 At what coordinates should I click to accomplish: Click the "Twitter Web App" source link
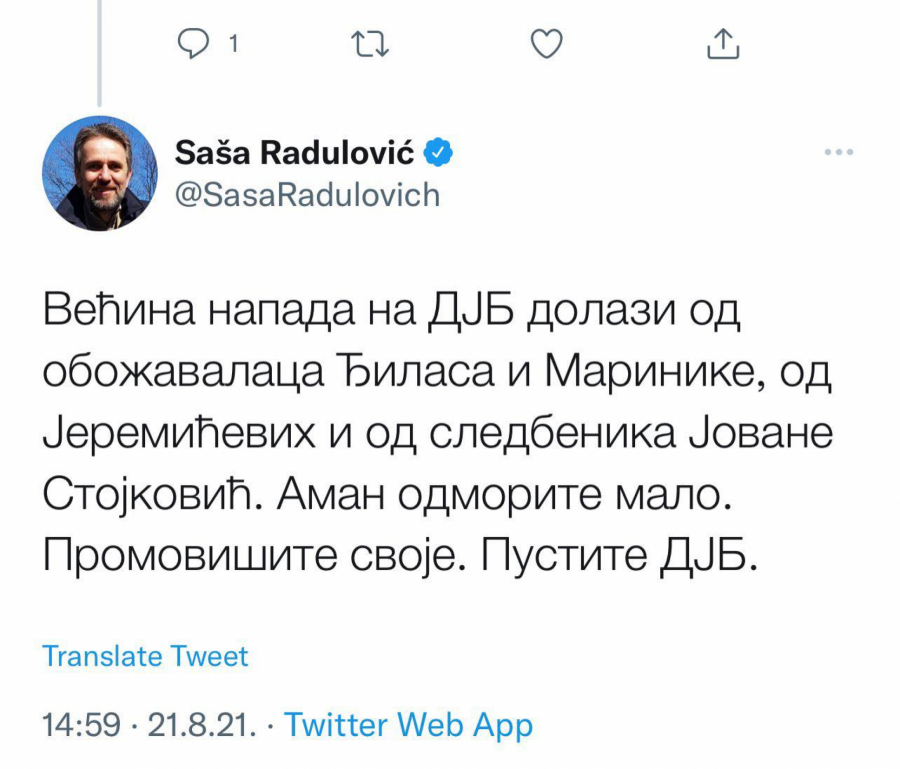coord(408,724)
